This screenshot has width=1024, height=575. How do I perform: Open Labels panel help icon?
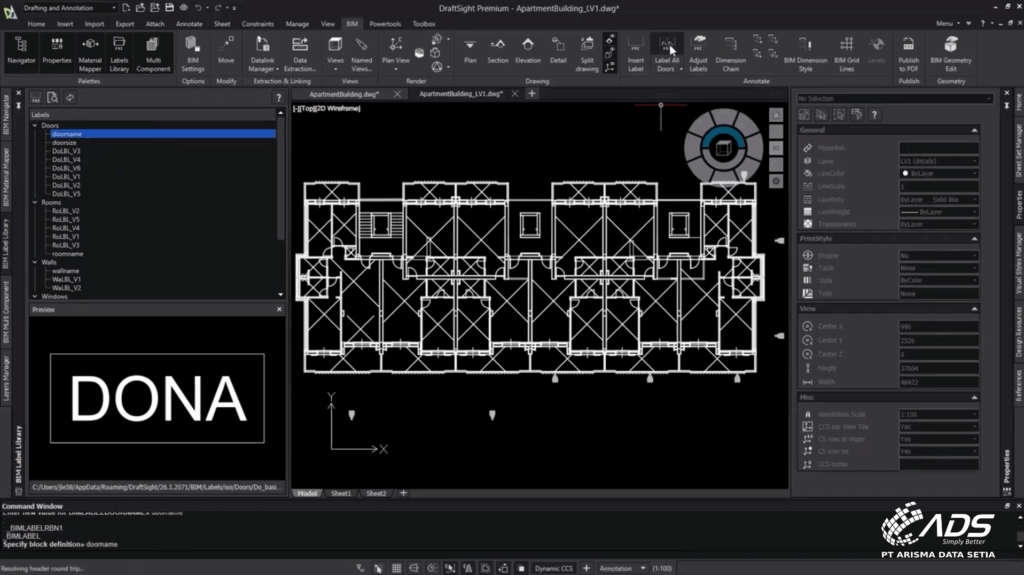pyautogui.click(x=278, y=97)
